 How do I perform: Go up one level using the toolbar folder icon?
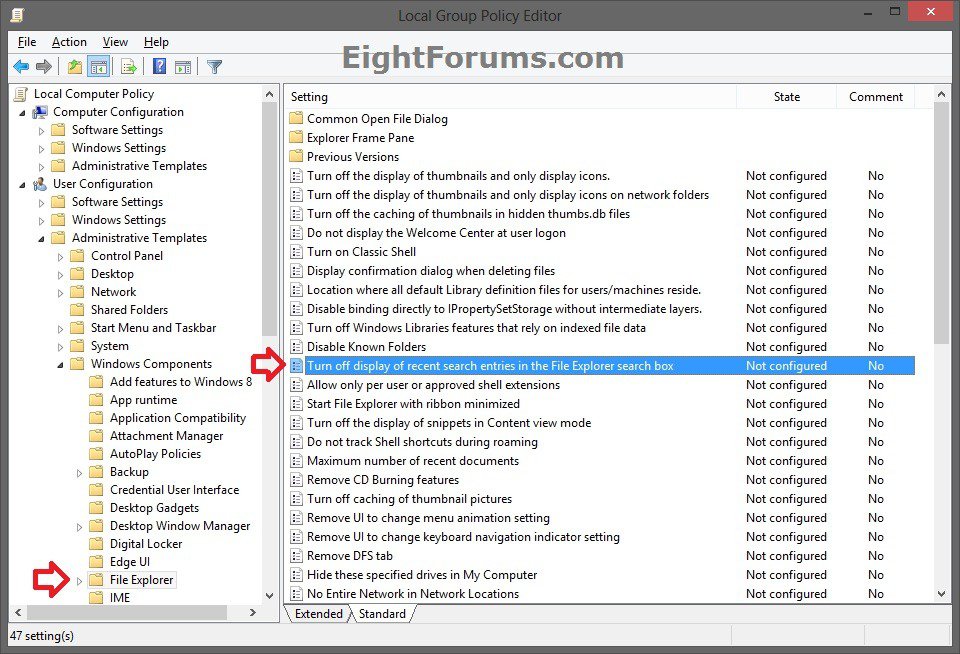pos(75,66)
